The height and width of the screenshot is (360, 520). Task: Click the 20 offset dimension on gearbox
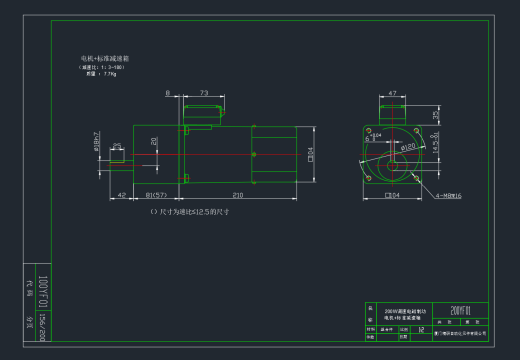tap(154, 141)
